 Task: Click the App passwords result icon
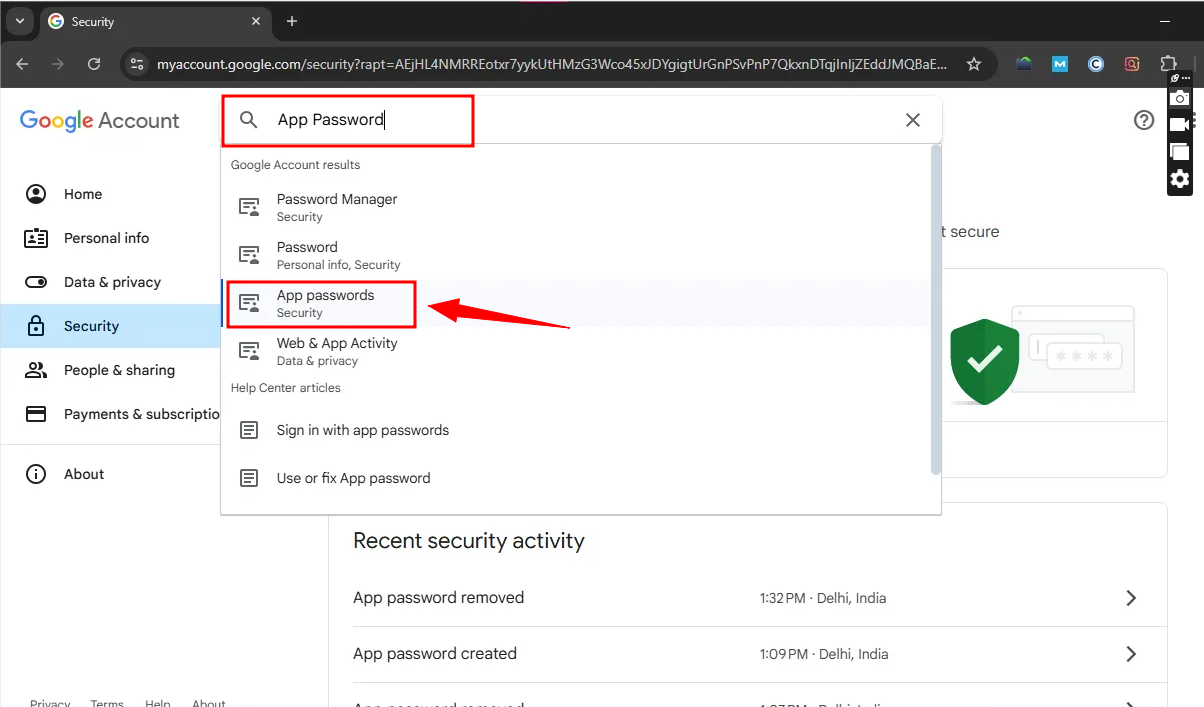coord(249,303)
